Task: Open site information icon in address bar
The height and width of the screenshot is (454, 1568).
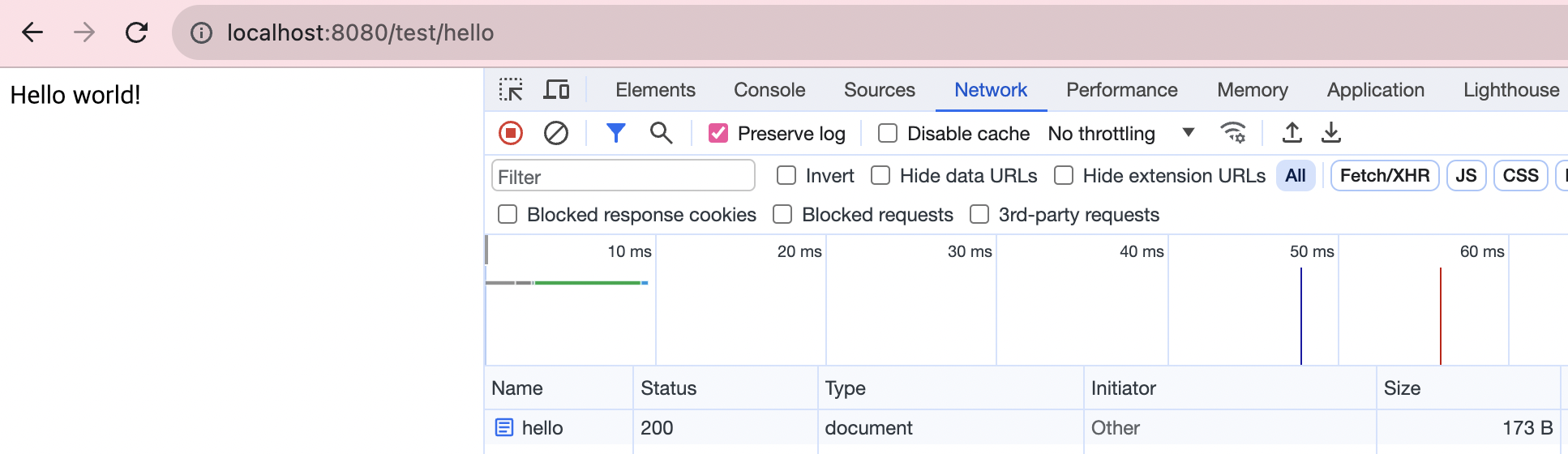Action: click(x=201, y=32)
